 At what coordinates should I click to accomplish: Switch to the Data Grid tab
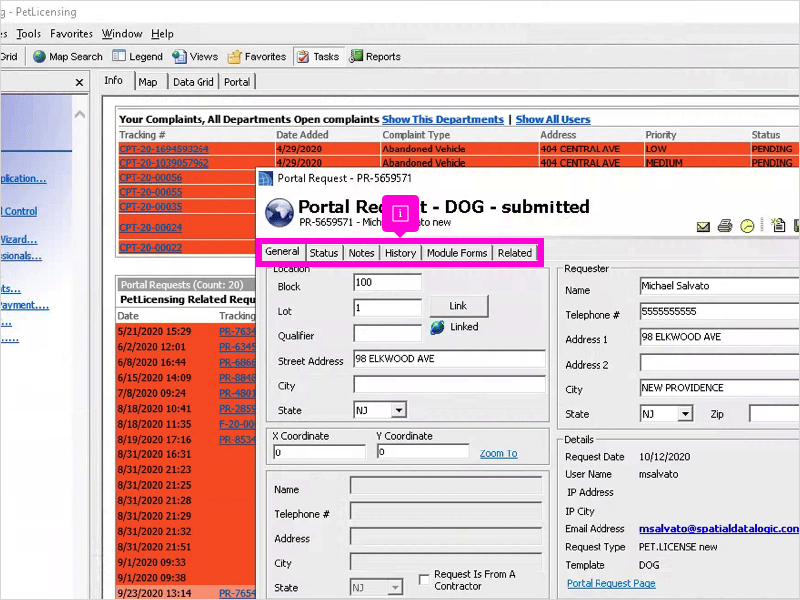coord(193,82)
